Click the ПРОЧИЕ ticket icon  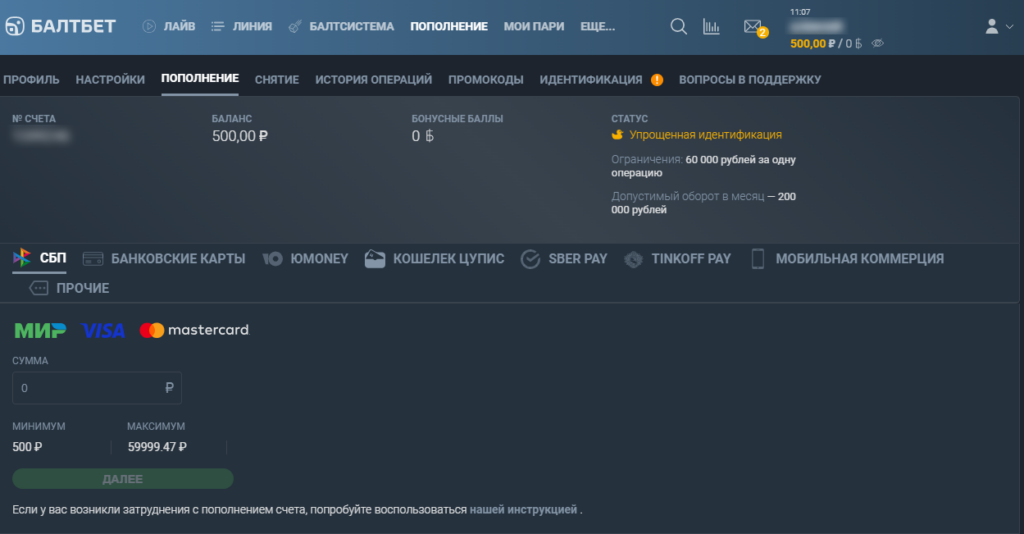[39, 288]
